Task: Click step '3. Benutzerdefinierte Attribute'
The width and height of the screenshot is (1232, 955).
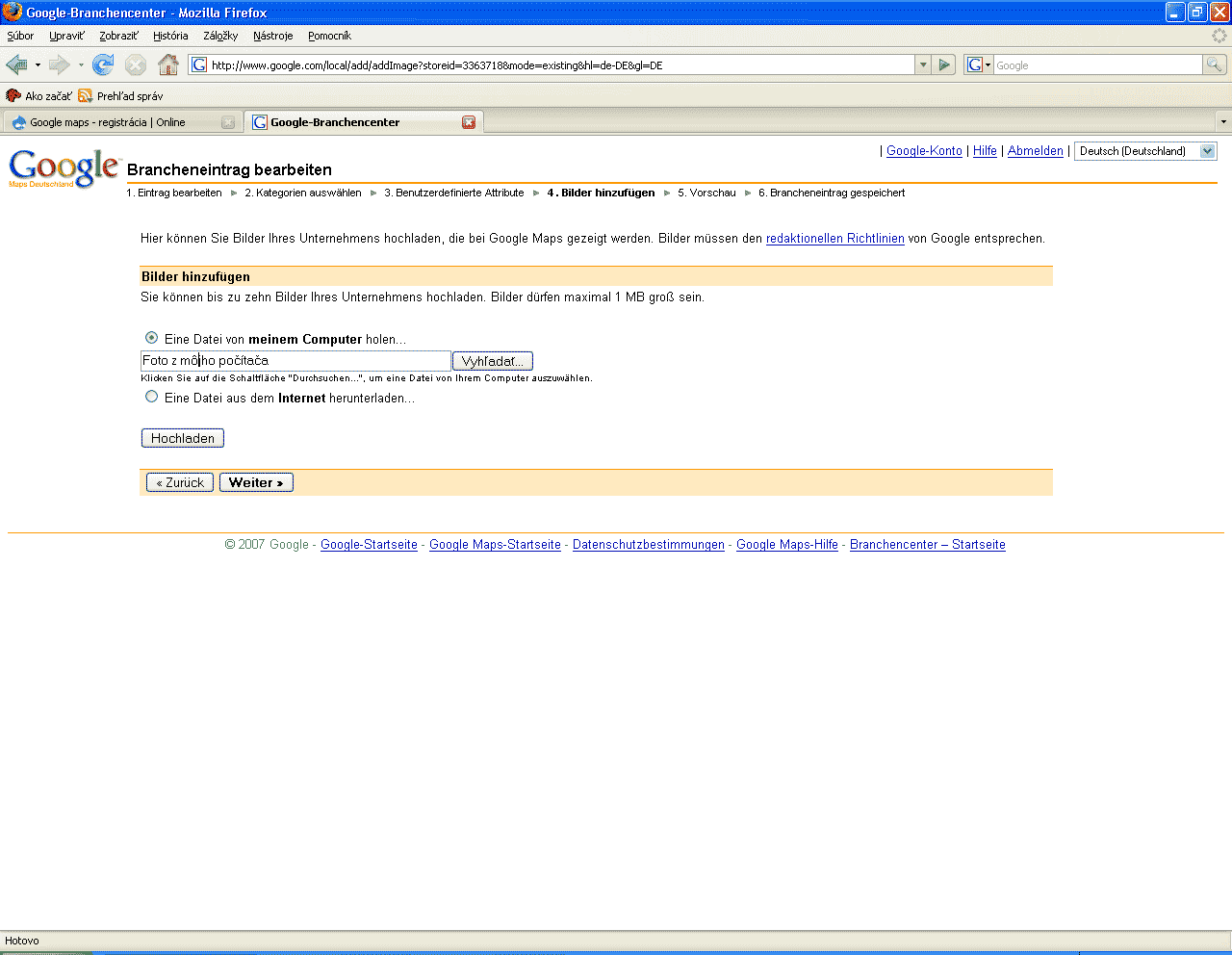Action: pos(454,193)
